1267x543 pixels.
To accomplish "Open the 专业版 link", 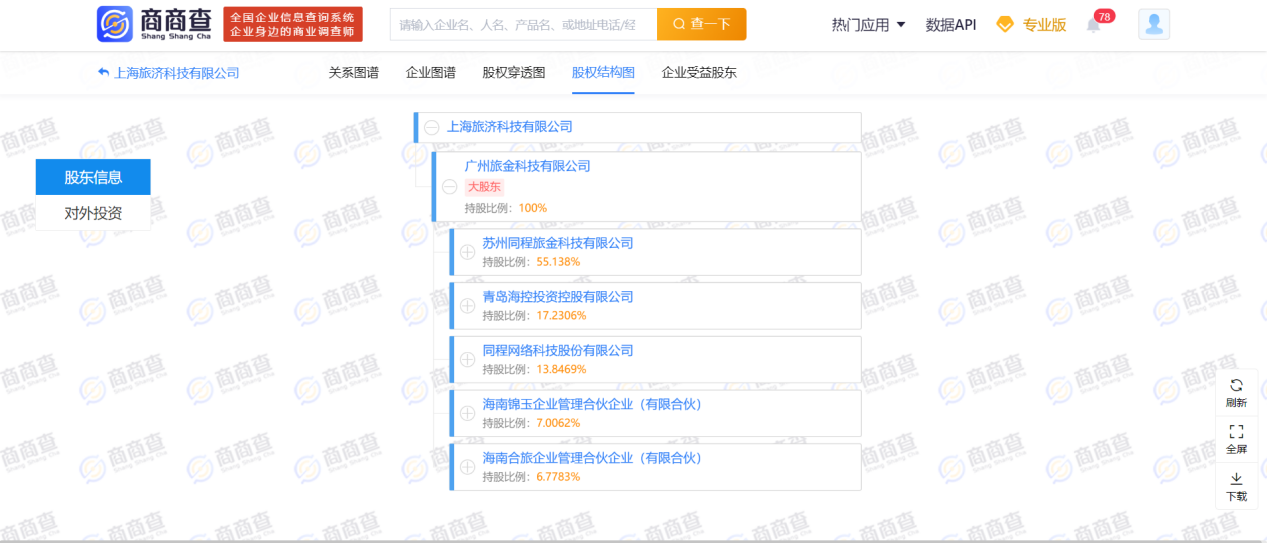I will tap(1044, 25).
